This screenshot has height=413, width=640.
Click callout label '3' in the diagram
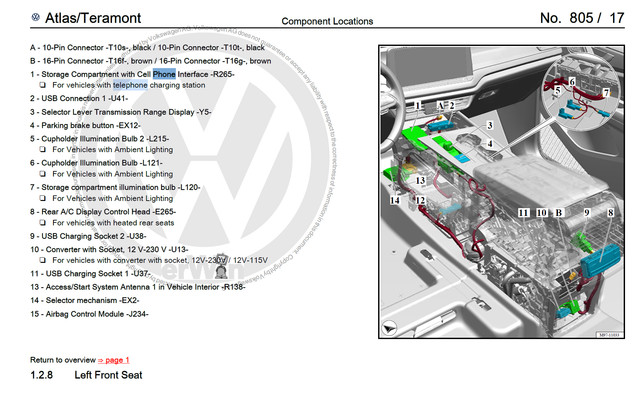[490, 125]
